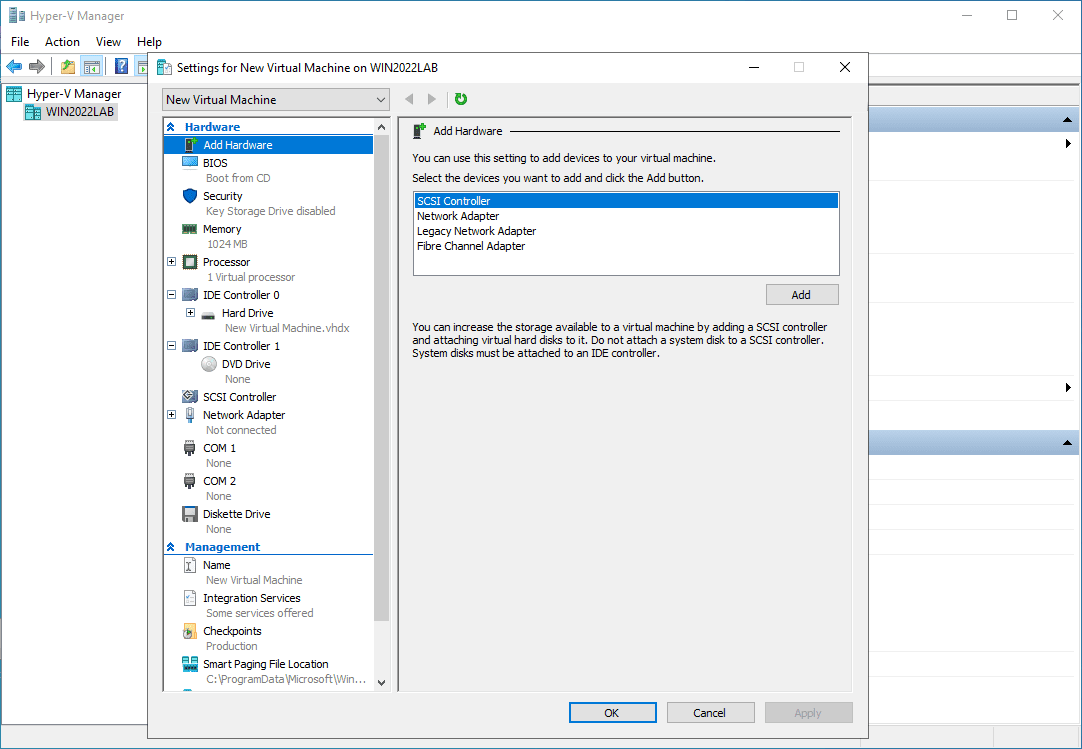
Task: Click the blue Back arrow in Hyper-V Manager toolbar
Action: pos(14,66)
